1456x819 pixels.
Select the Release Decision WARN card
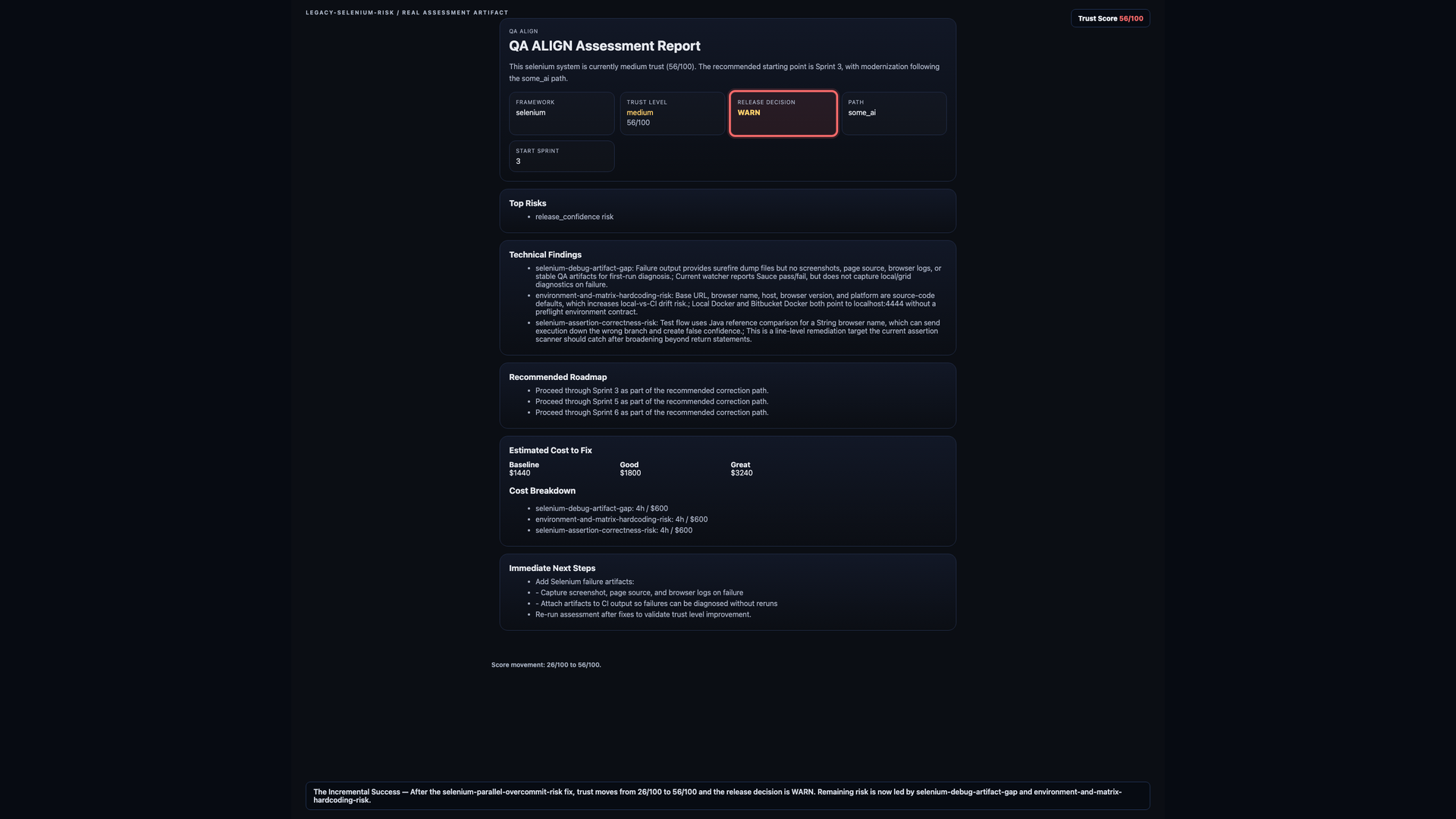point(783,114)
